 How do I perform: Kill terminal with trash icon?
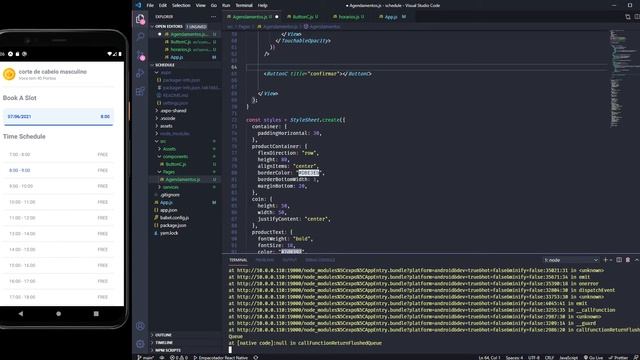pos(628,260)
